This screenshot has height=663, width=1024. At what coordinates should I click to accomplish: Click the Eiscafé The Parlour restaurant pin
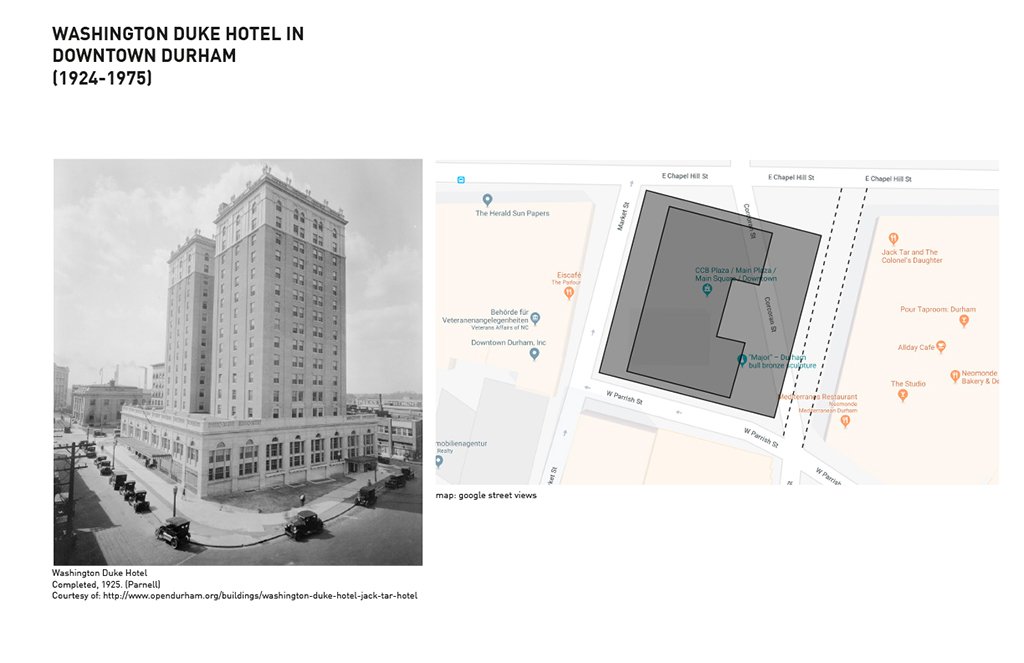tap(569, 293)
